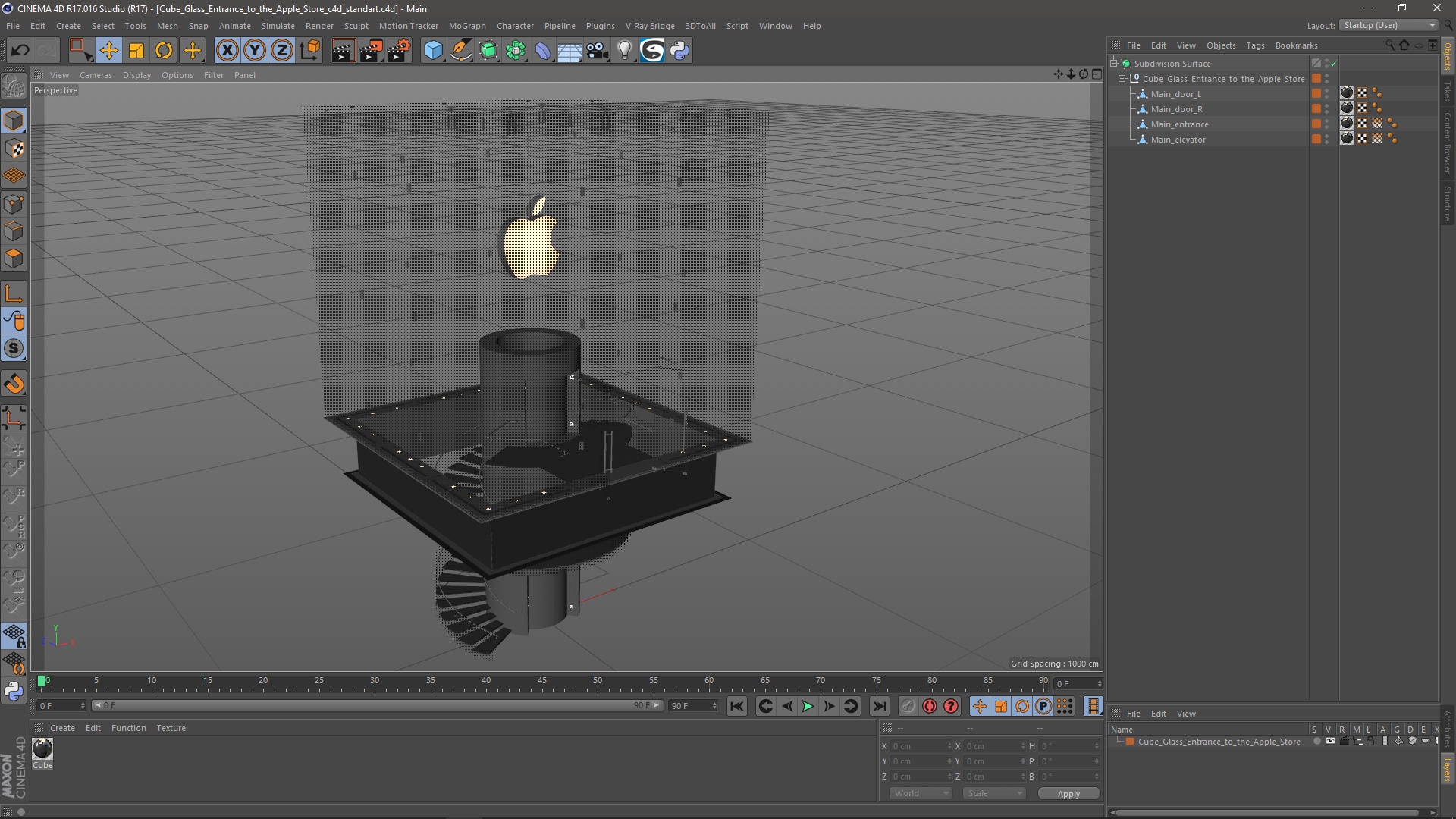The width and height of the screenshot is (1456, 819).
Task: Click the X position input field
Action: tap(920, 746)
